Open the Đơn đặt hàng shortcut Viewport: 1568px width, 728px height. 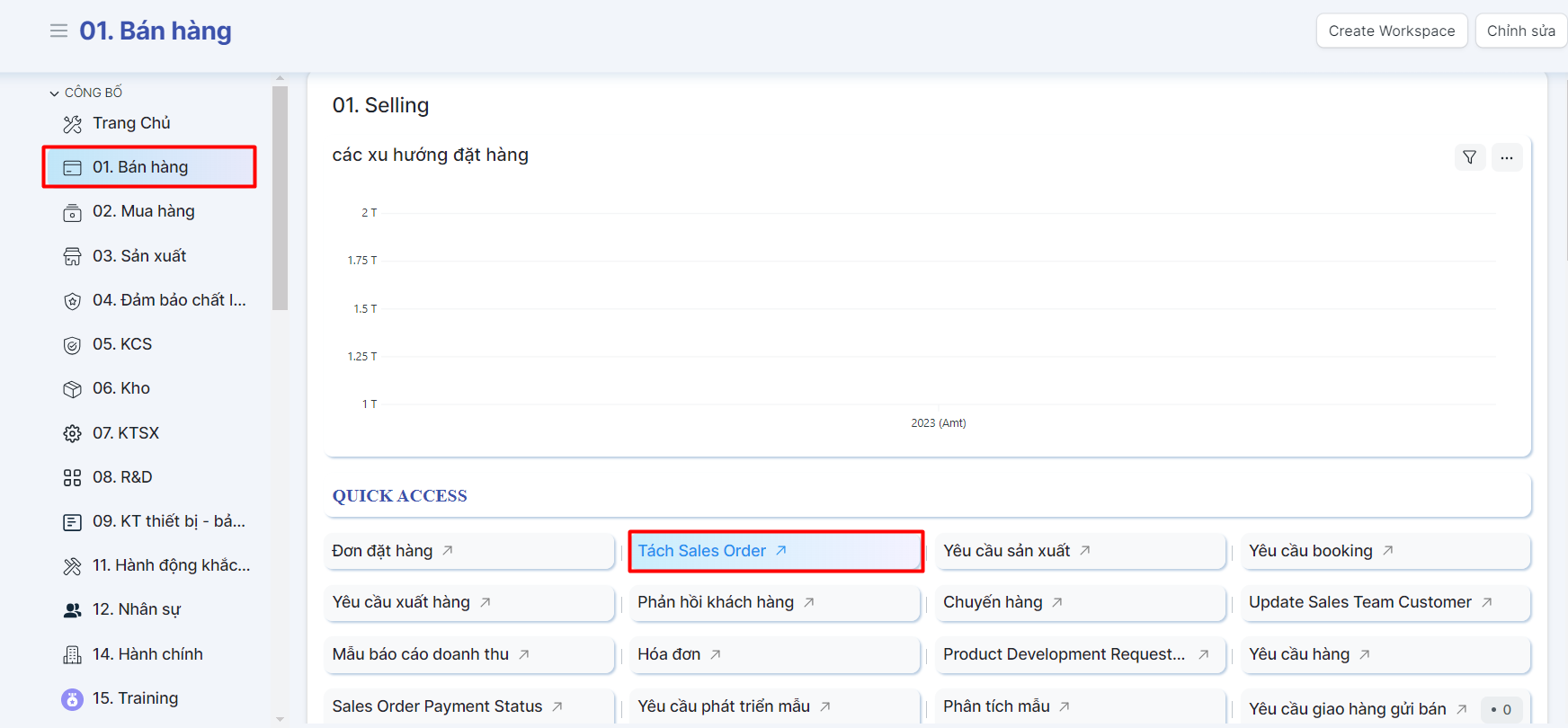click(x=383, y=551)
